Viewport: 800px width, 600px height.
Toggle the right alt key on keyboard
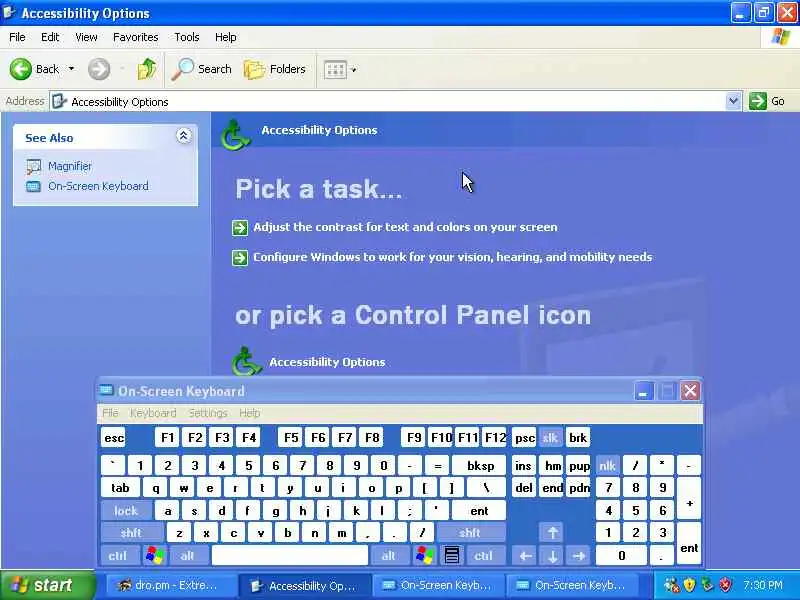pos(389,555)
